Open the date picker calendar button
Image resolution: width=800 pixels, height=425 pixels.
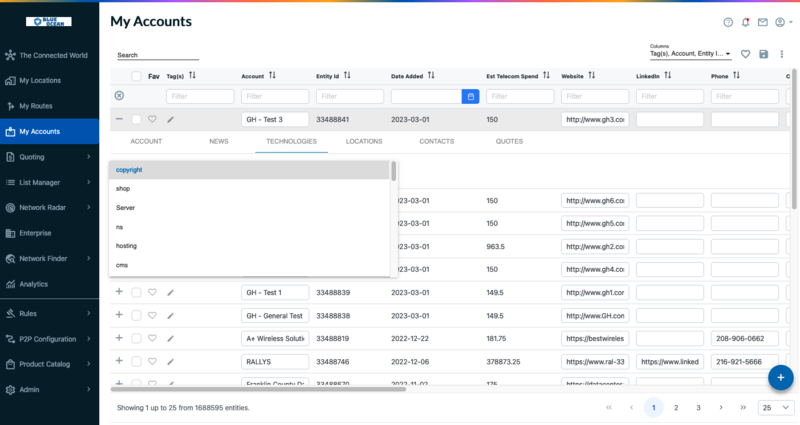(470, 96)
